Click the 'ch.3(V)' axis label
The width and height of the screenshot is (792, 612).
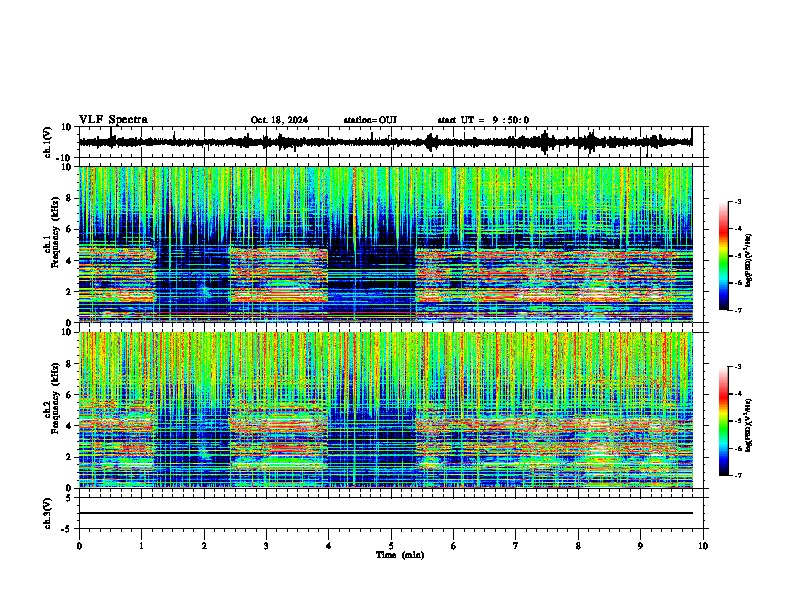48,514
